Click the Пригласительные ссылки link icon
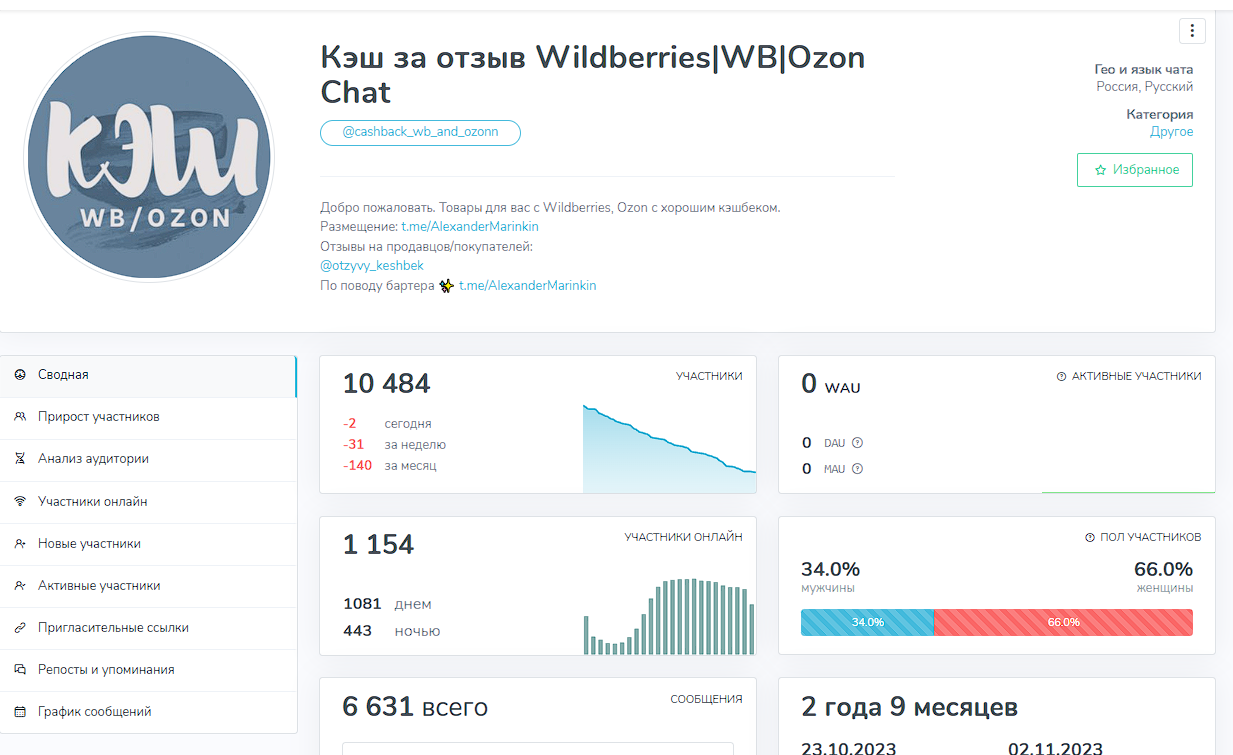Image resolution: width=1233 pixels, height=755 pixels. pos(19,628)
